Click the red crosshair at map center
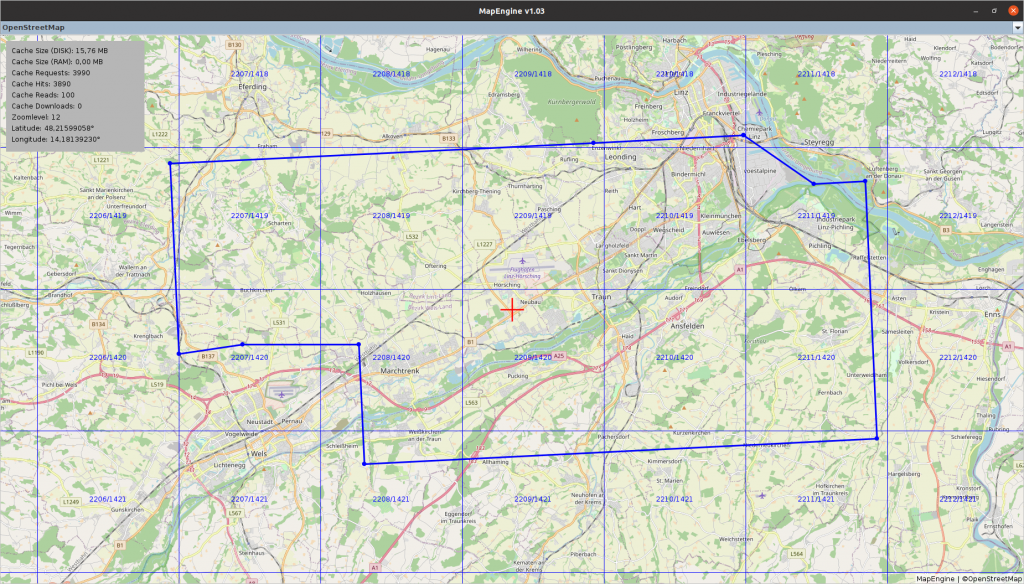The image size is (1024, 584). pos(512,310)
